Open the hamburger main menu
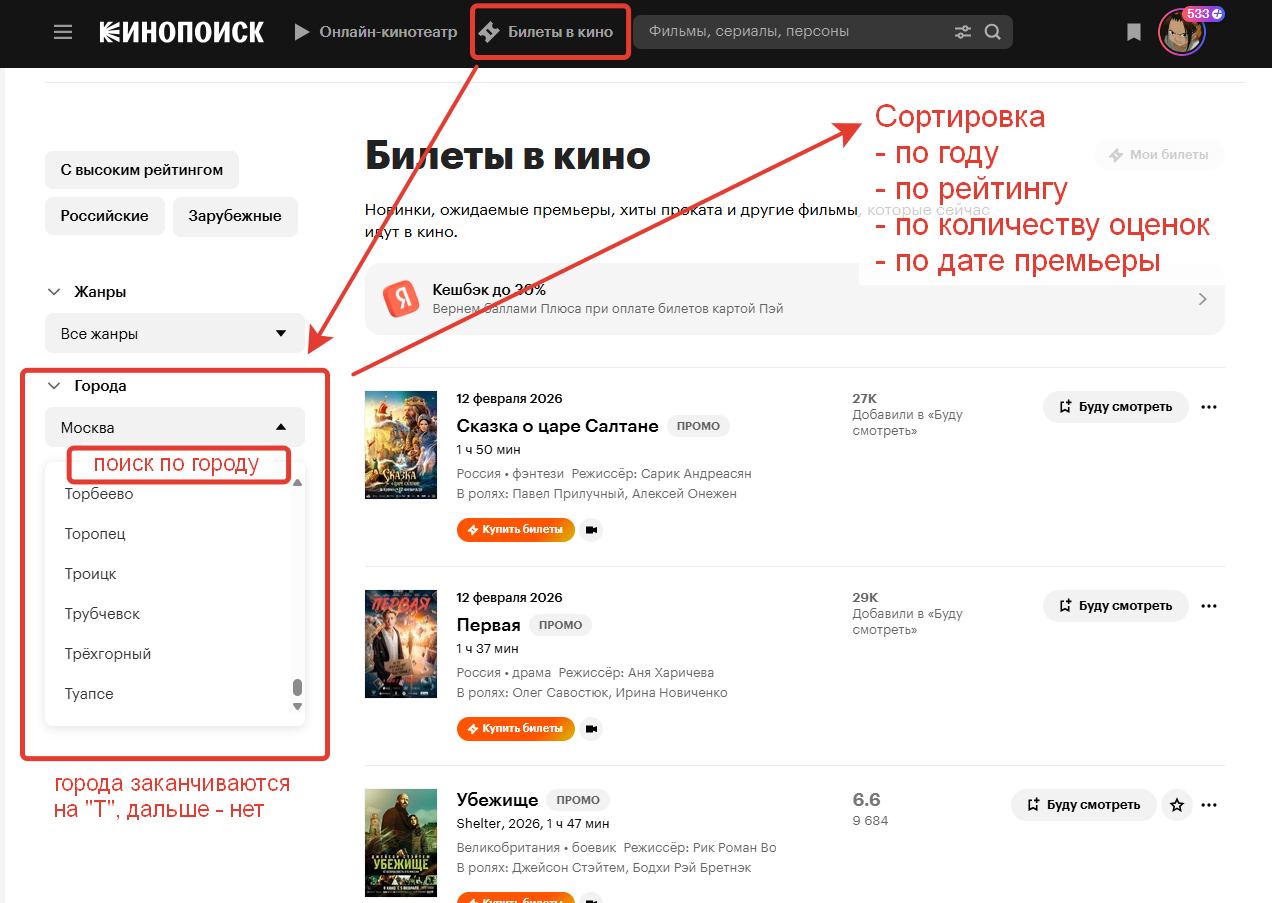The height and width of the screenshot is (903, 1272). click(63, 32)
